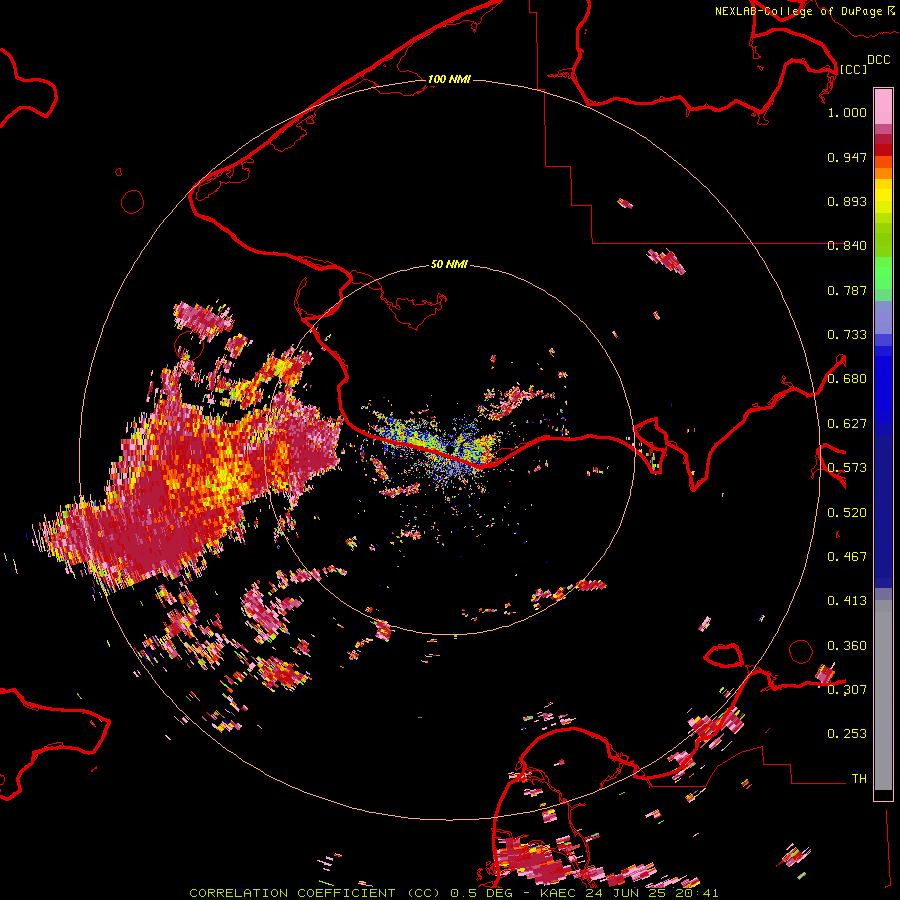
Task: Click the 0.947 scale value
Action: pos(847,157)
